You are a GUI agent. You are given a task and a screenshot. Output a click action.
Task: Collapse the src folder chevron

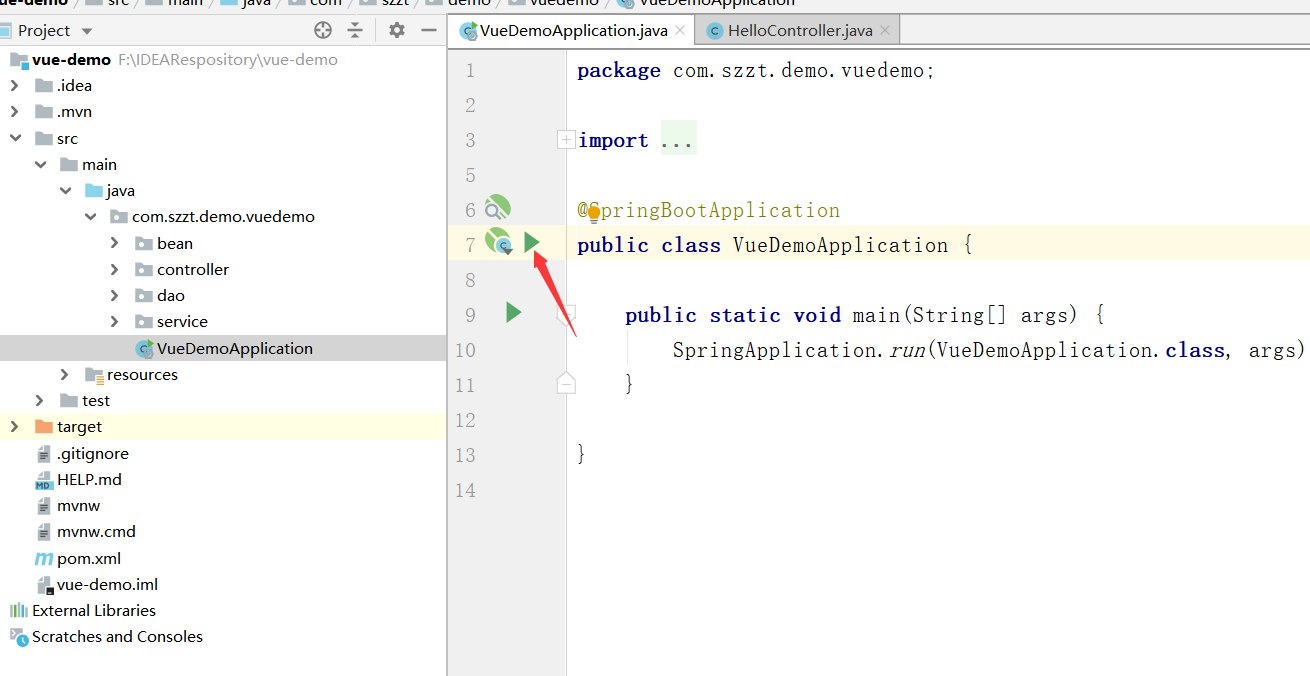pos(14,139)
